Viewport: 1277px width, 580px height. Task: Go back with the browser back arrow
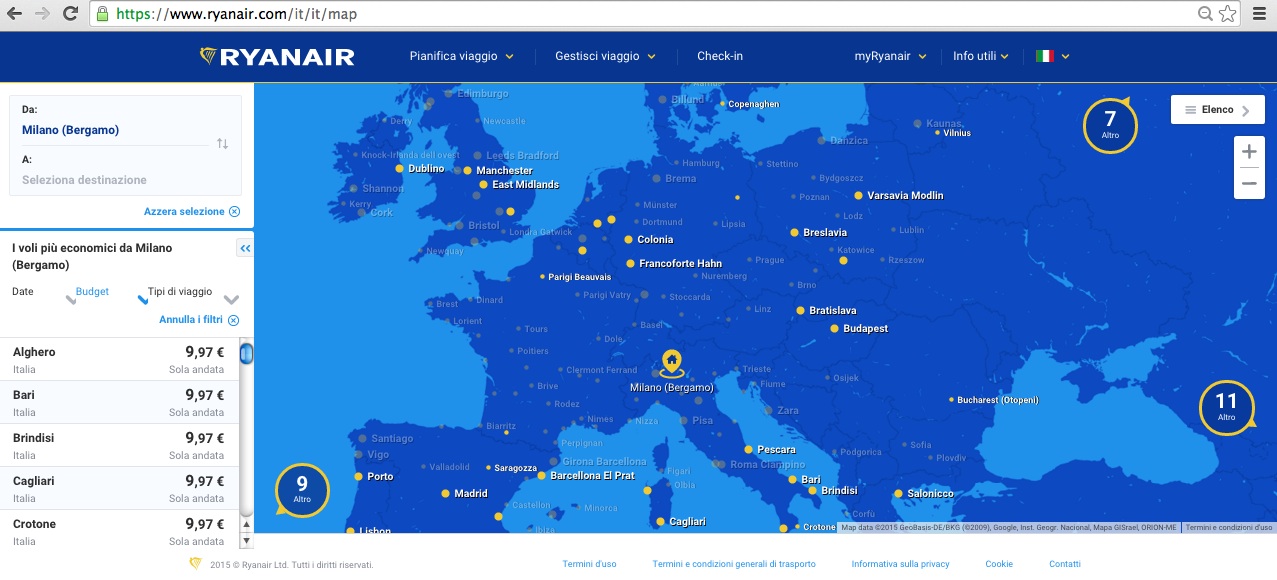(x=15, y=14)
